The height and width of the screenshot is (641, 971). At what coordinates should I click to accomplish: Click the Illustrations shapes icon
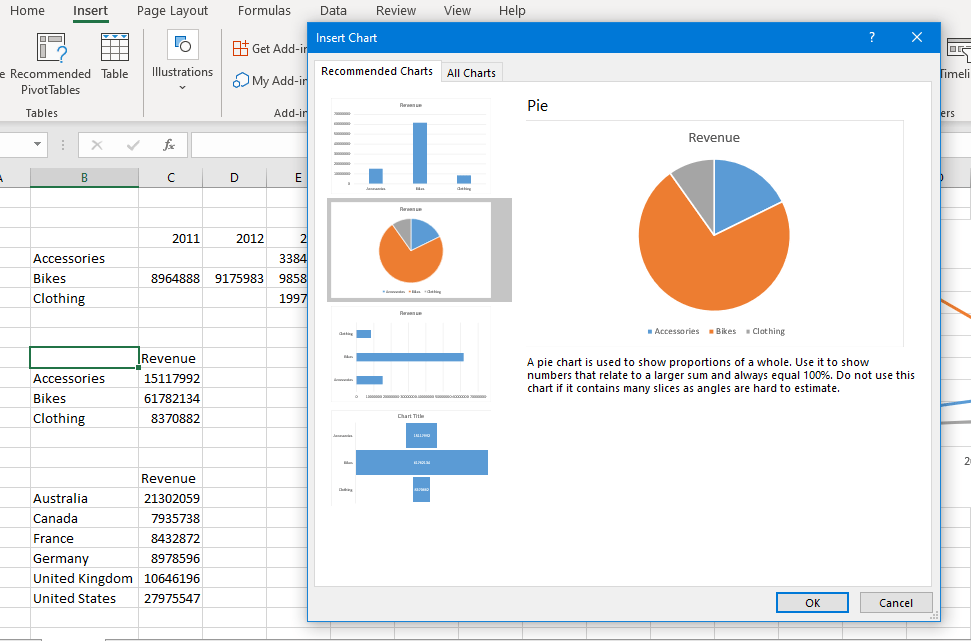coord(182,45)
